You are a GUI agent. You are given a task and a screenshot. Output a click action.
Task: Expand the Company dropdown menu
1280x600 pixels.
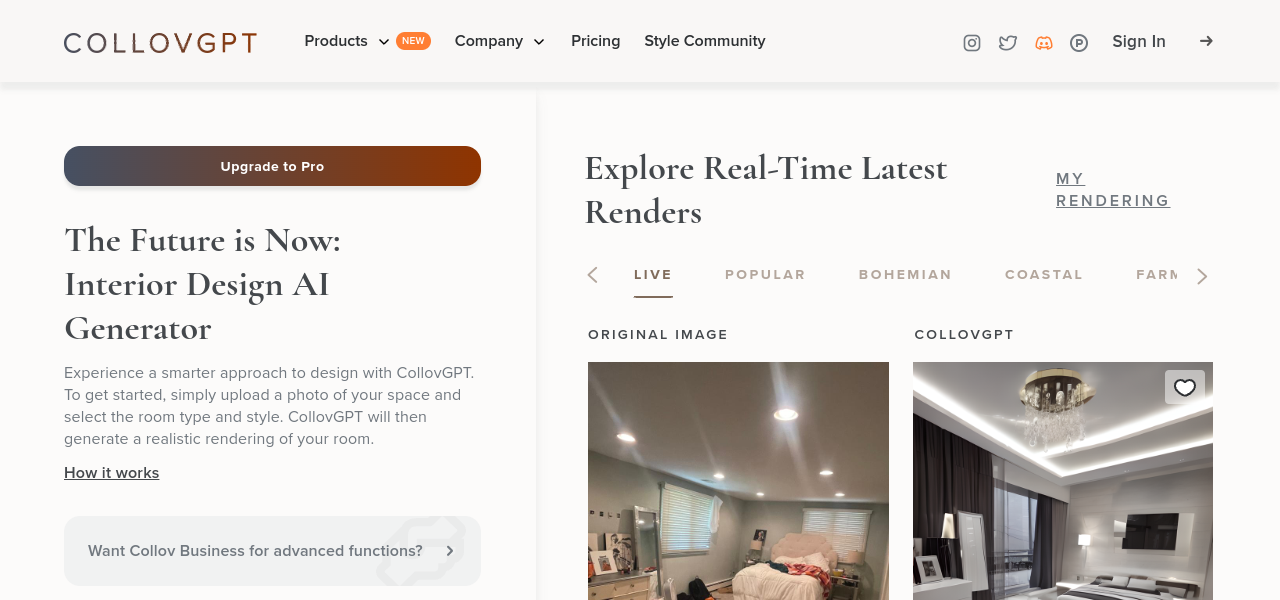(x=499, y=41)
